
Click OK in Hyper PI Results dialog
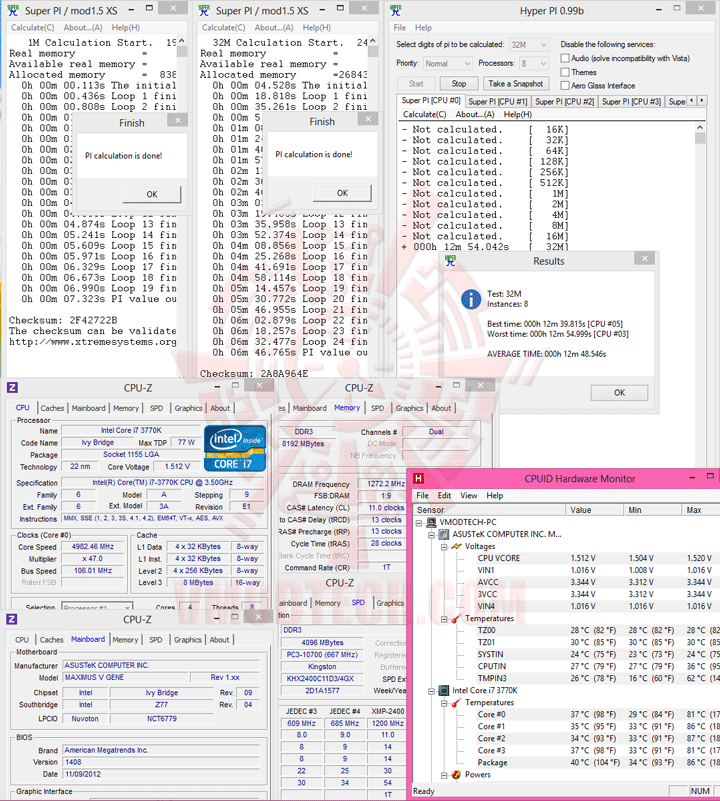[619, 392]
